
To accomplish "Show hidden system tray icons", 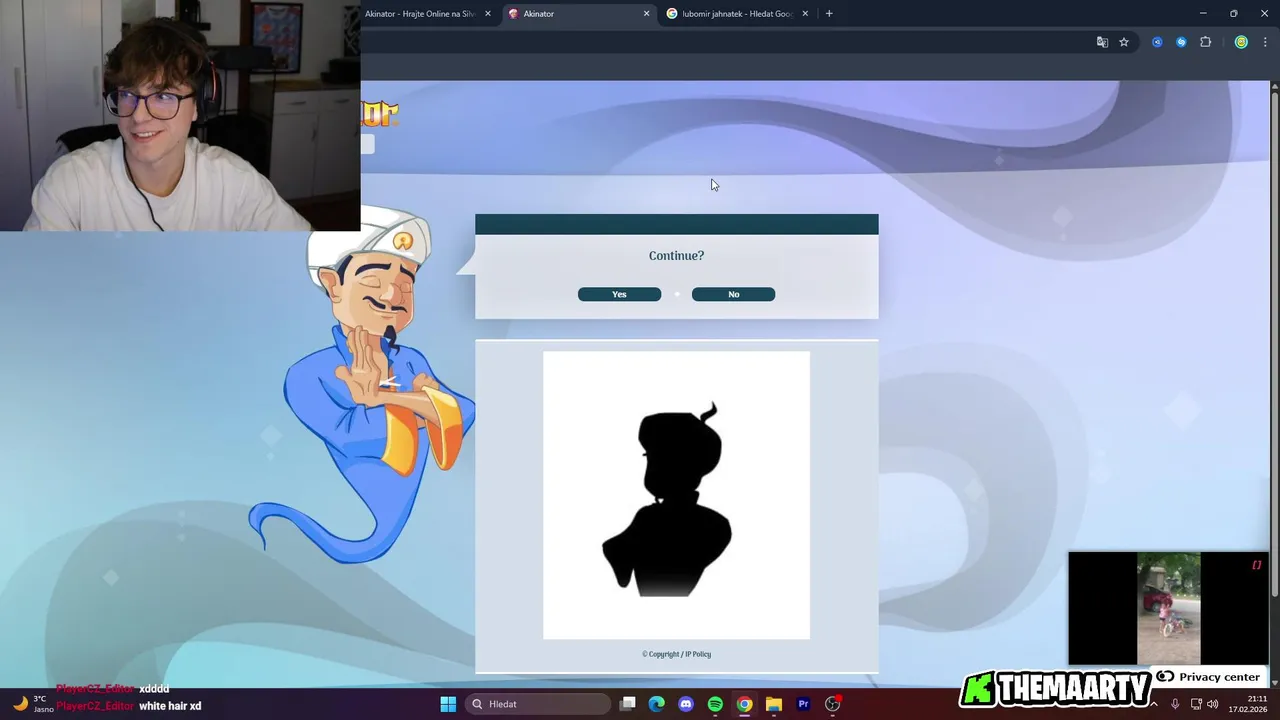I will click(1153, 704).
